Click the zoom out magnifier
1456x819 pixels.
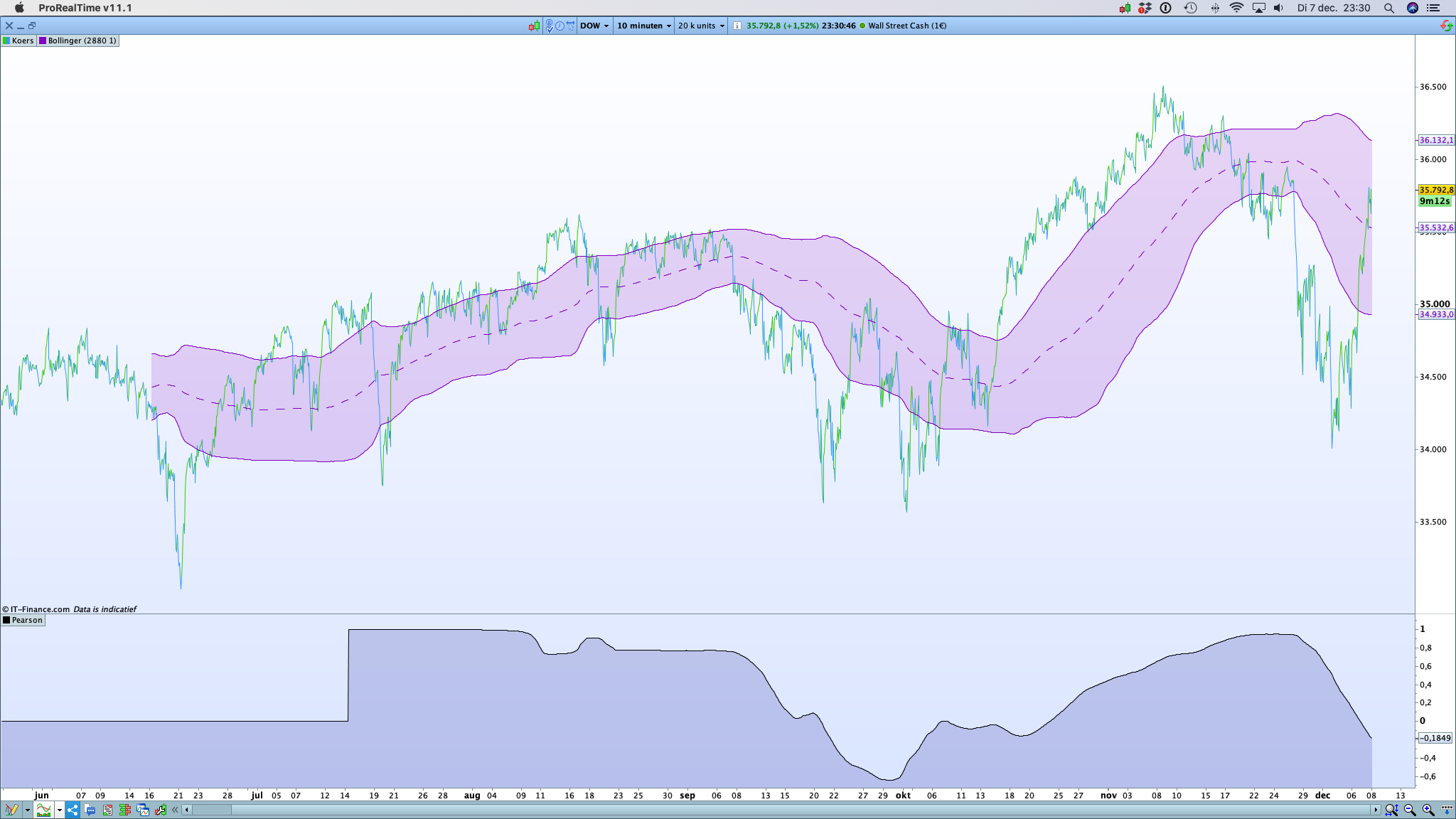point(1410,810)
